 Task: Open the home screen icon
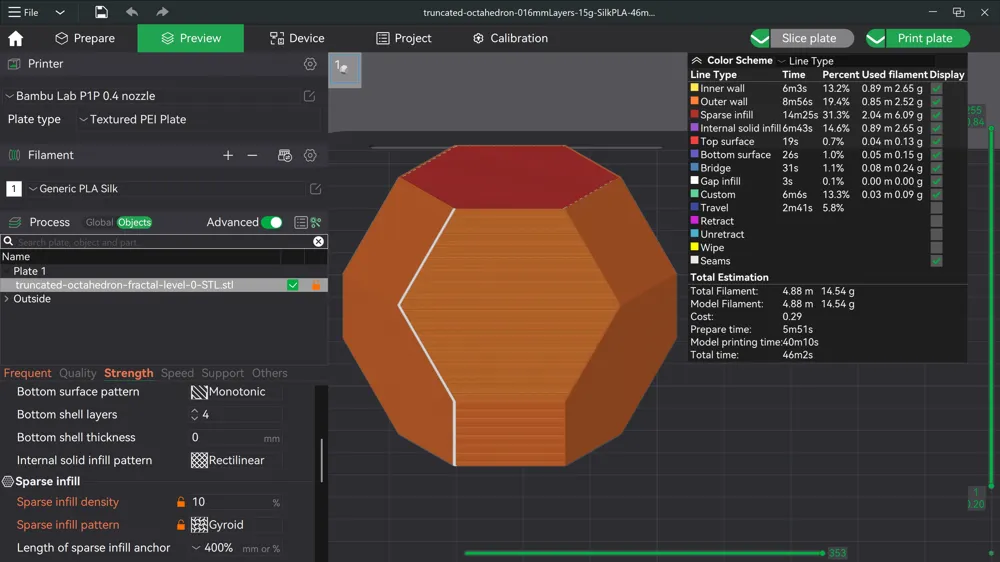[15, 38]
